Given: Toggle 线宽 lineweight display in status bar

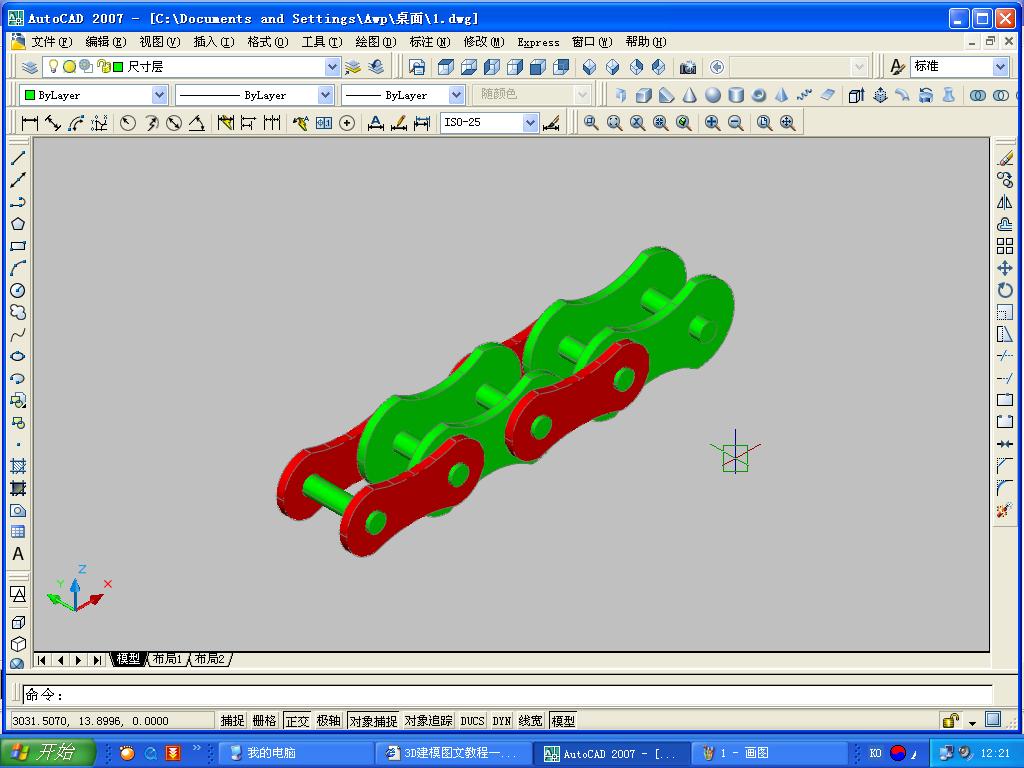Looking at the screenshot, I should click(x=530, y=720).
